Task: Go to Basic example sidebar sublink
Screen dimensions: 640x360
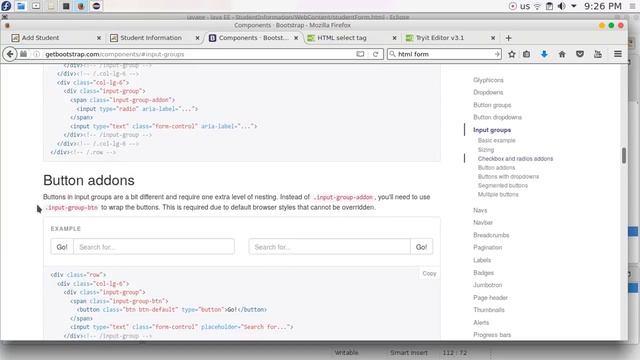Action: tap(497, 140)
